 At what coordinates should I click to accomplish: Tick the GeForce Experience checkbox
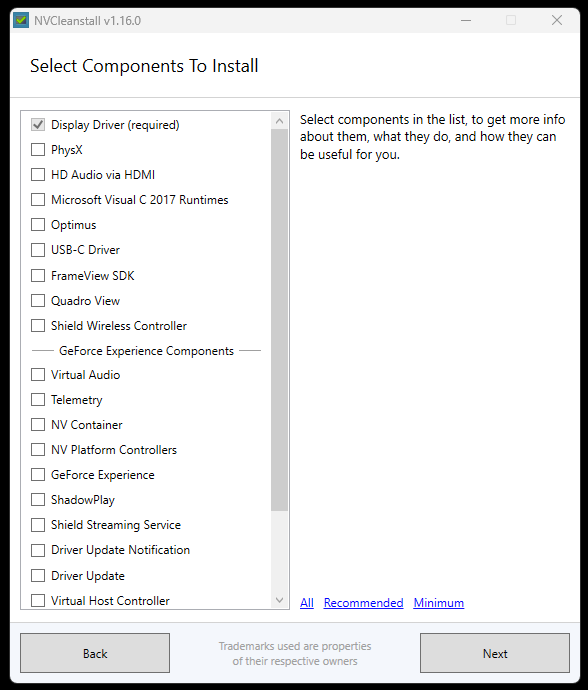coord(38,475)
